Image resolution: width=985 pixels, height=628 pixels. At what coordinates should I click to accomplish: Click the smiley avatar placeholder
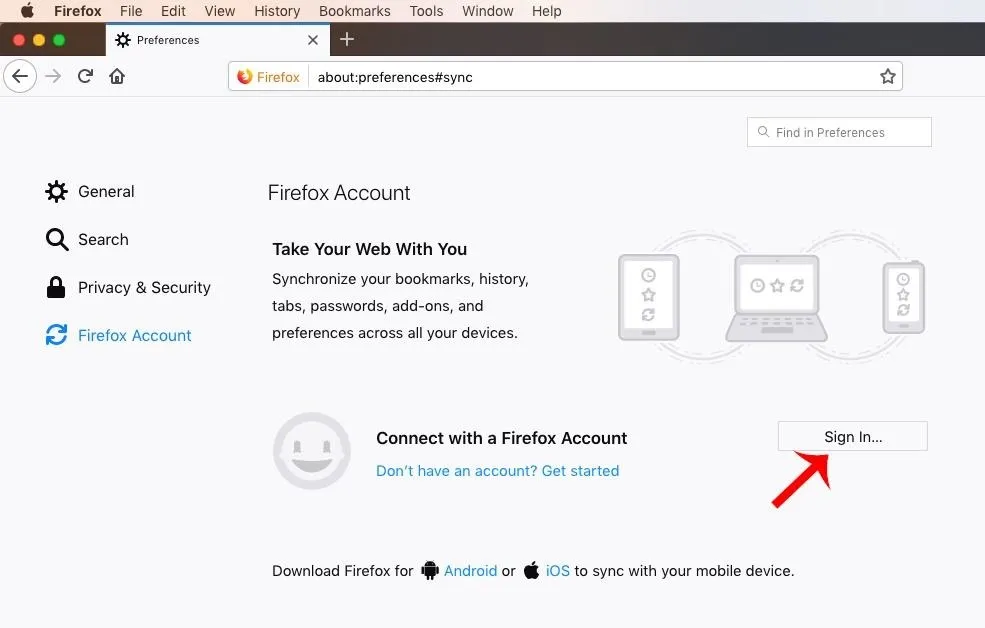coord(312,451)
